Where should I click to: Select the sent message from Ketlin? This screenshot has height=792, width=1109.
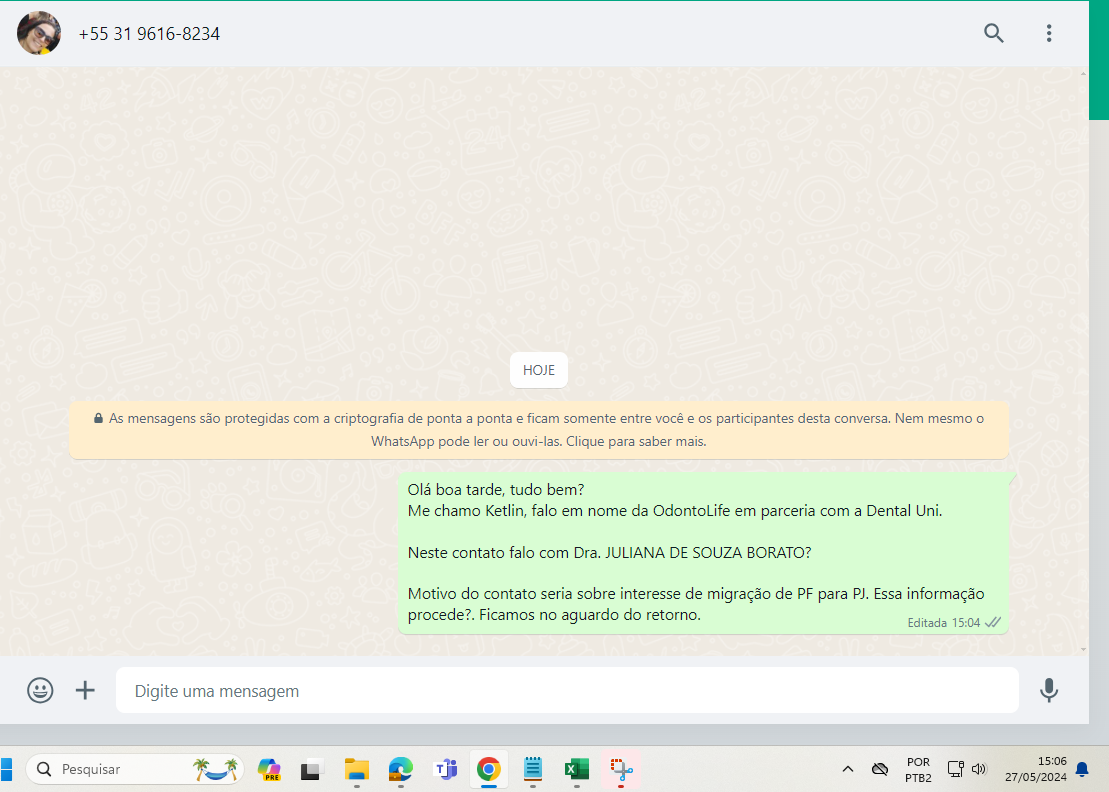pyautogui.click(x=703, y=553)
